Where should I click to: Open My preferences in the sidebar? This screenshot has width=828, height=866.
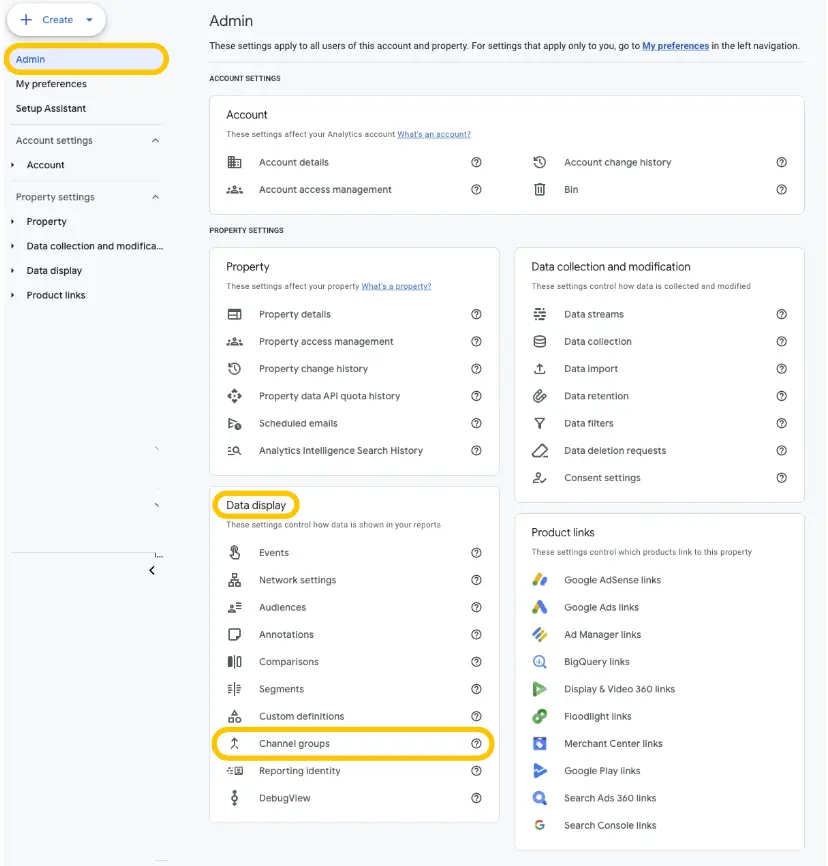click(x=51, y=84)
